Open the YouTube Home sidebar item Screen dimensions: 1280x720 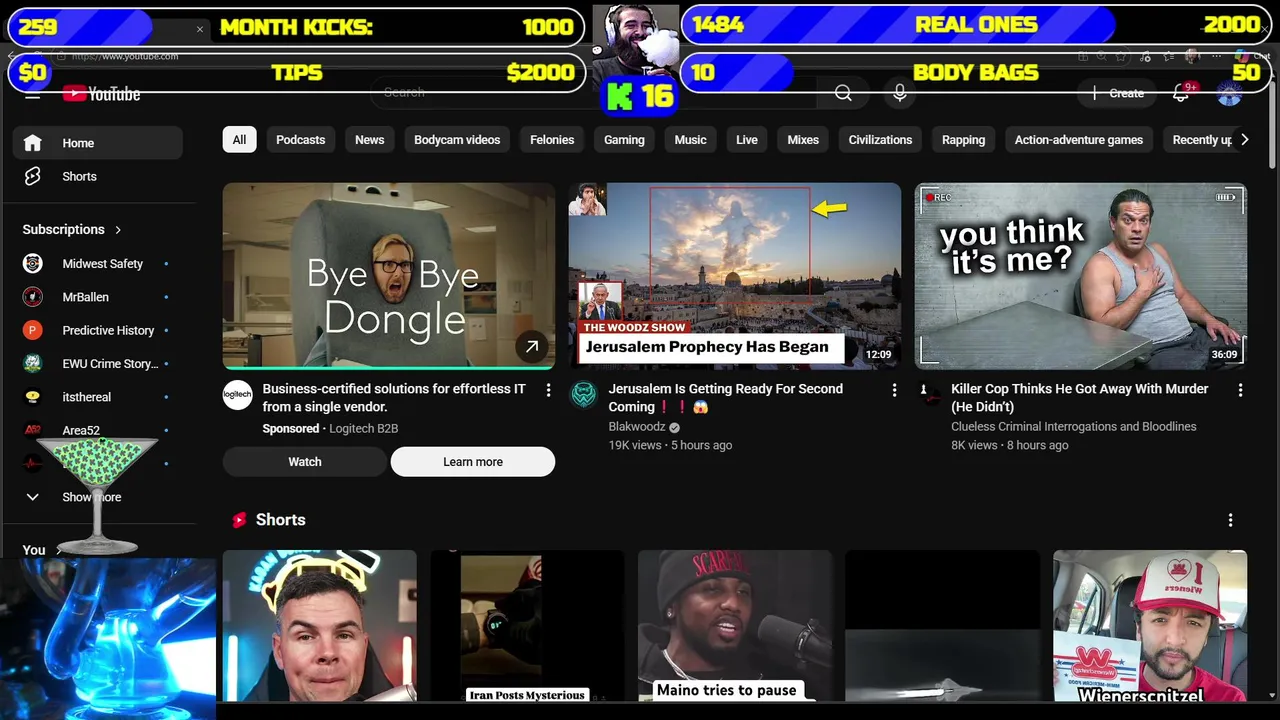(97, 143)
